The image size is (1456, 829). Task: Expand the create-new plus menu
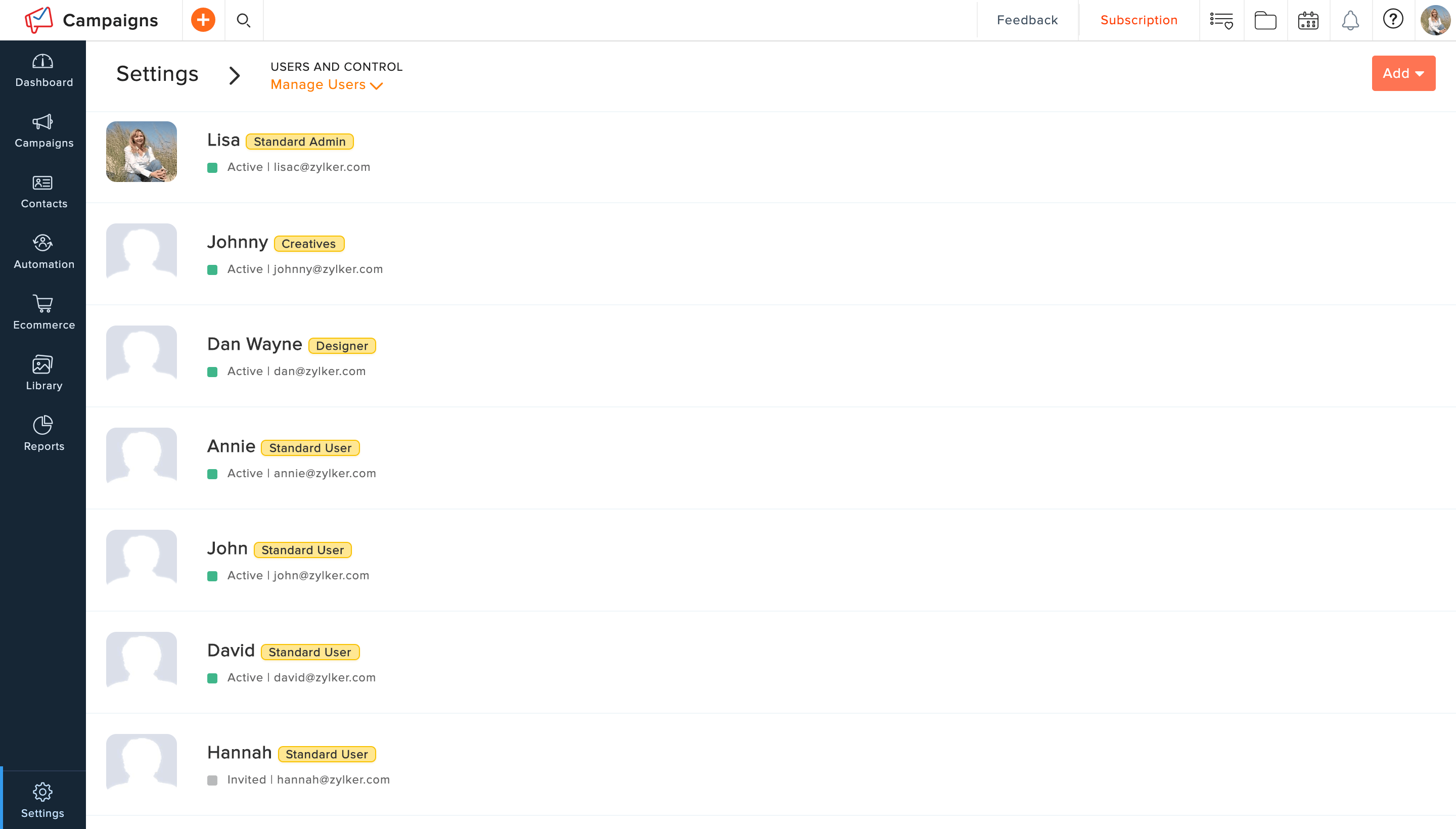coord(203,20)
